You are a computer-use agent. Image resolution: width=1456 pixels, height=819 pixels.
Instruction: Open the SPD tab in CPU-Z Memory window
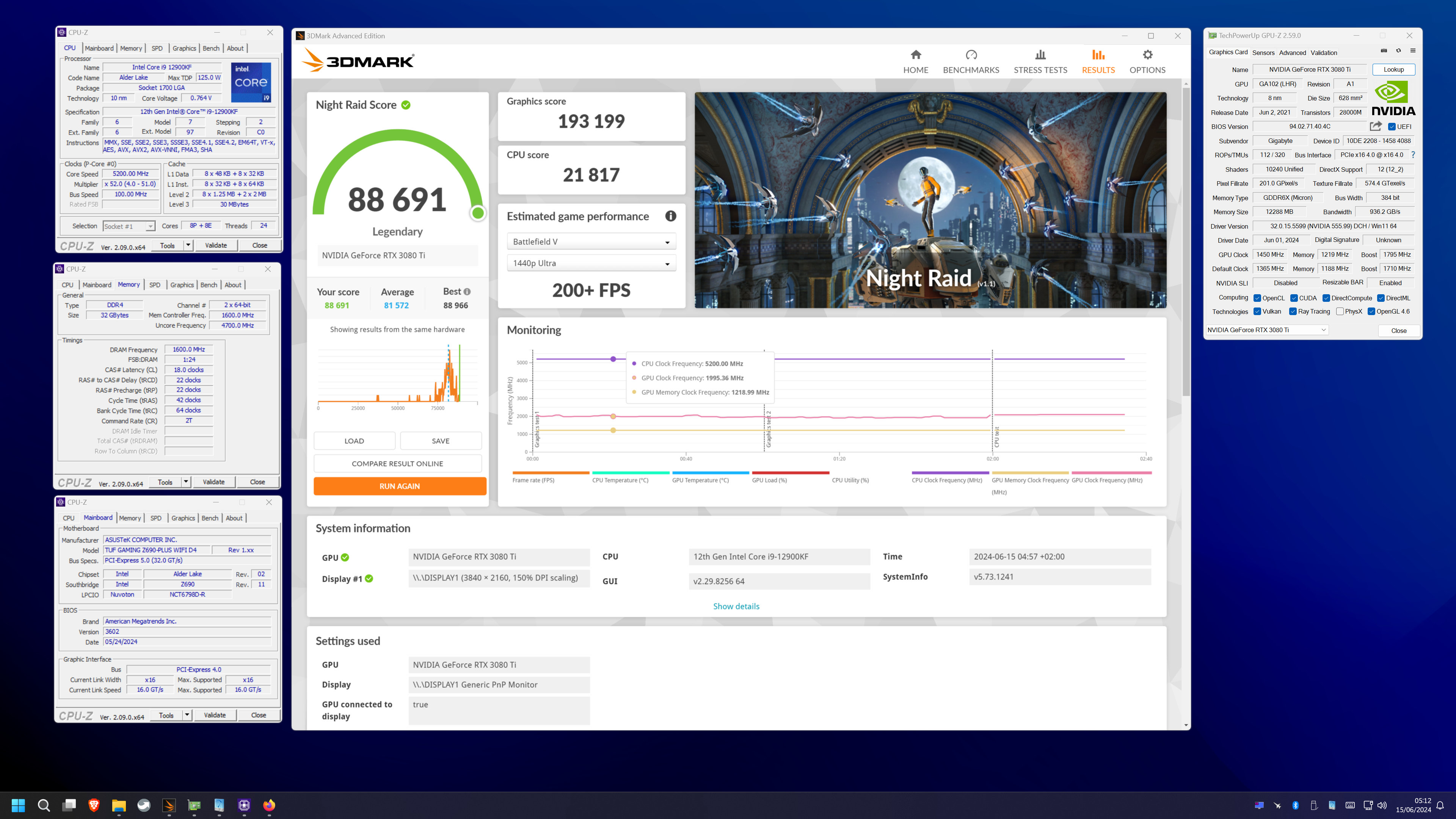click(x=155, y=285)
